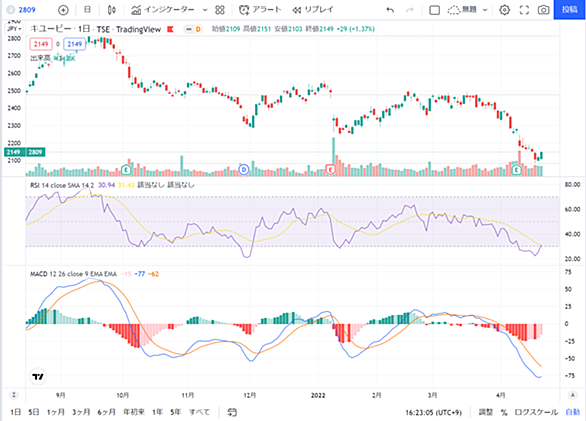Select the 6ヶ月 date range

(x=107, y=412)
